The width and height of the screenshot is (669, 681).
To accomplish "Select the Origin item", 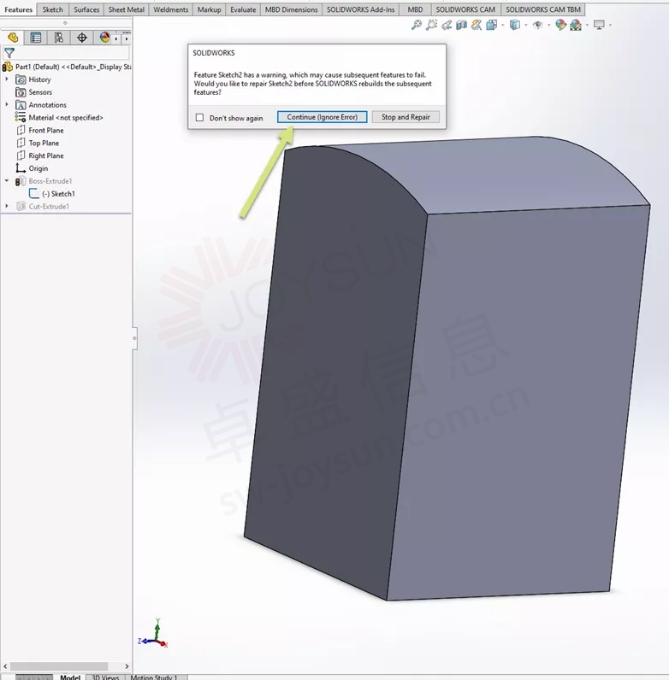I will click(32, 168).
